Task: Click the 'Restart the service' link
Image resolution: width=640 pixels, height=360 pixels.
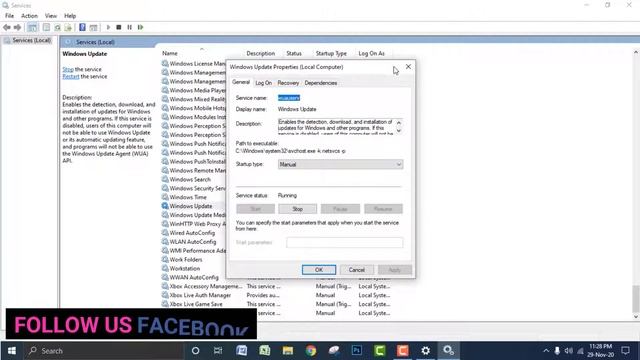Action: [x=71, y=76]
